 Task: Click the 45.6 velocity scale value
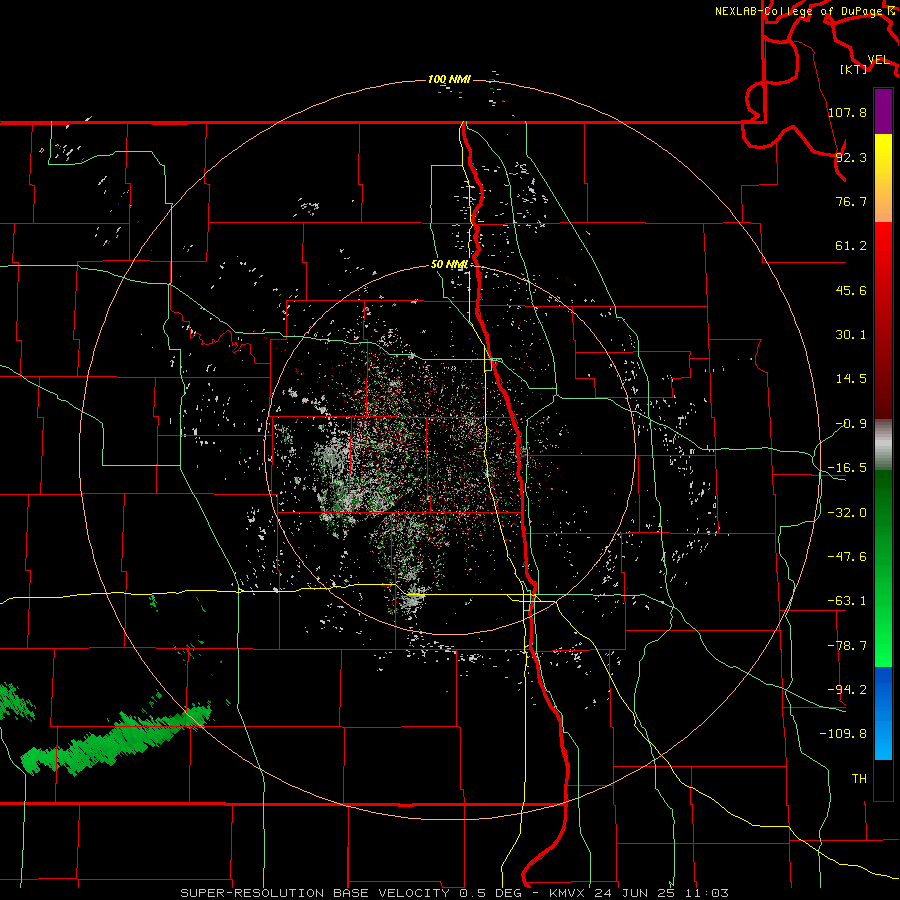(851, 290)
